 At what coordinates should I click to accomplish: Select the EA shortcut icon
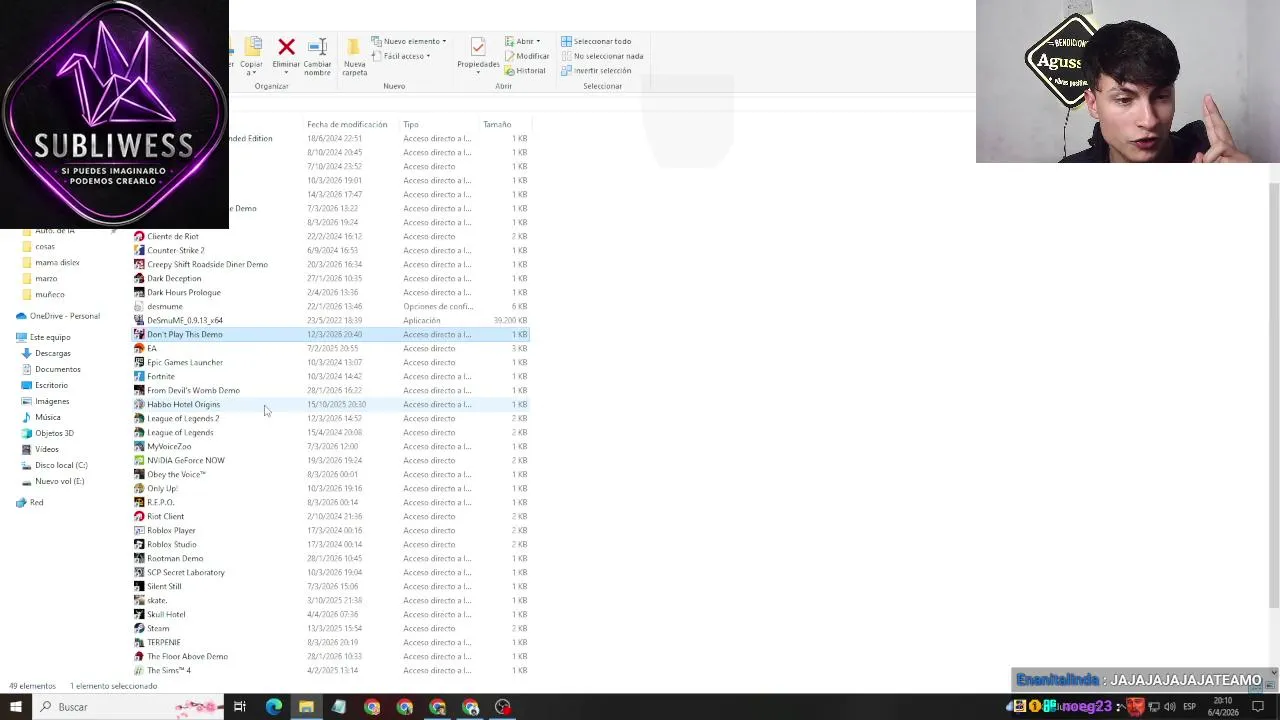click(x=139, y=348)
